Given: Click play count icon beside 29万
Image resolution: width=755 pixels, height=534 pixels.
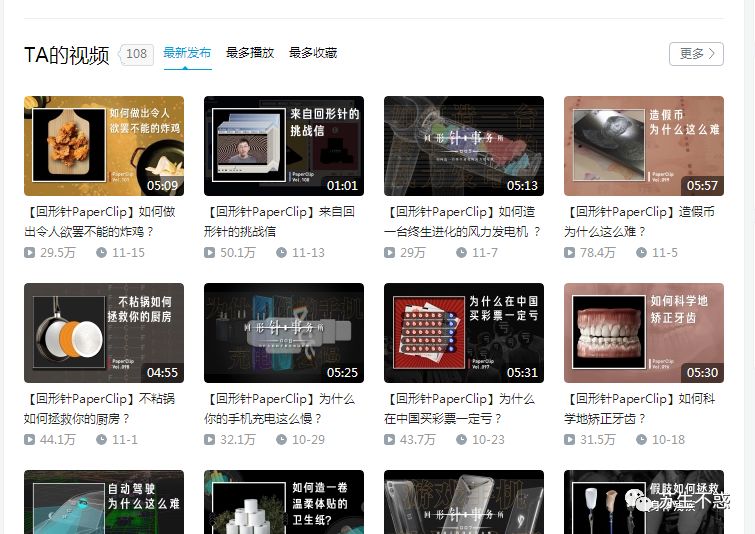Looking at the screenshot, I should coord(390,252).
